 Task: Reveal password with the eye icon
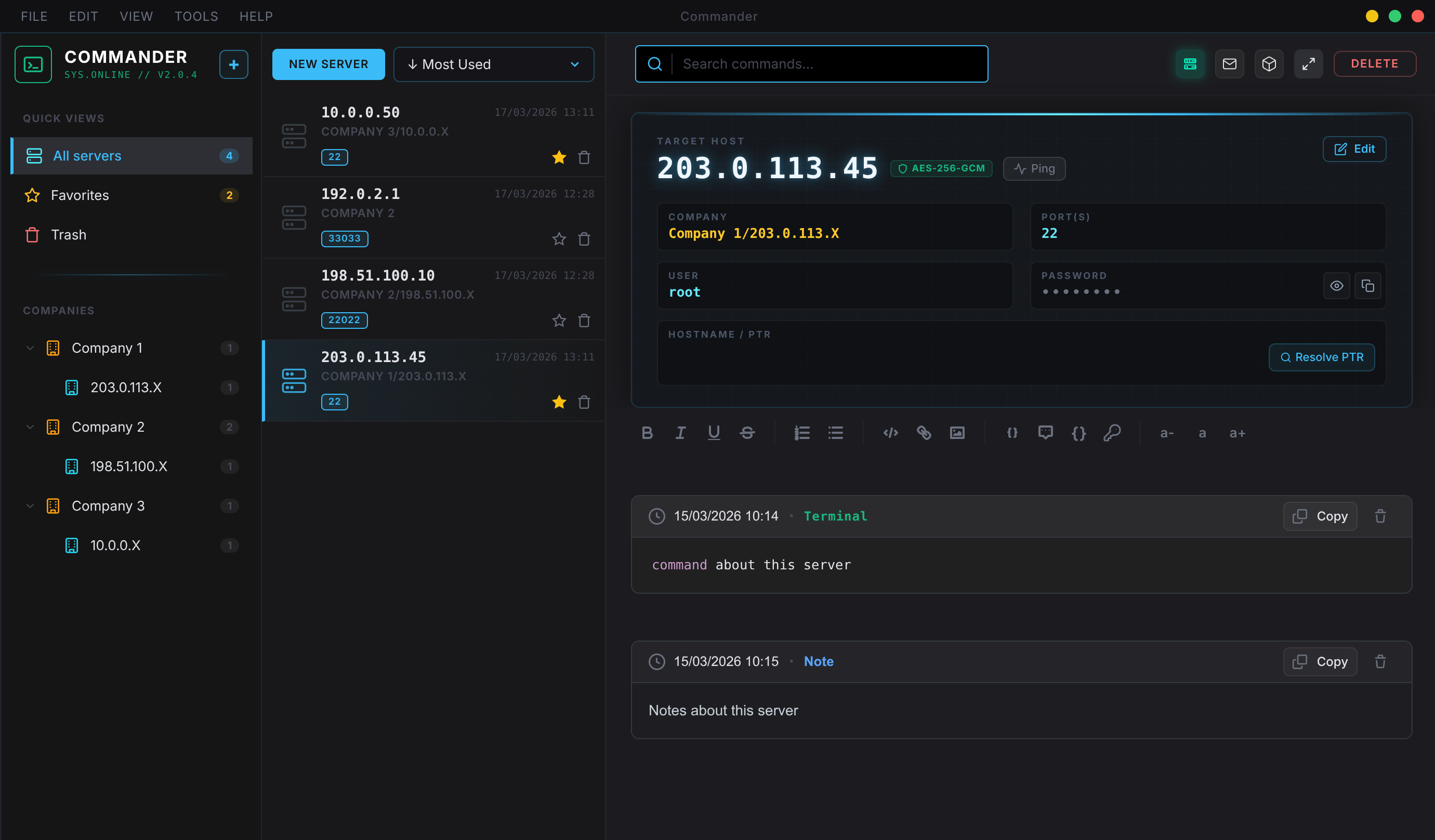[1336, 286]
